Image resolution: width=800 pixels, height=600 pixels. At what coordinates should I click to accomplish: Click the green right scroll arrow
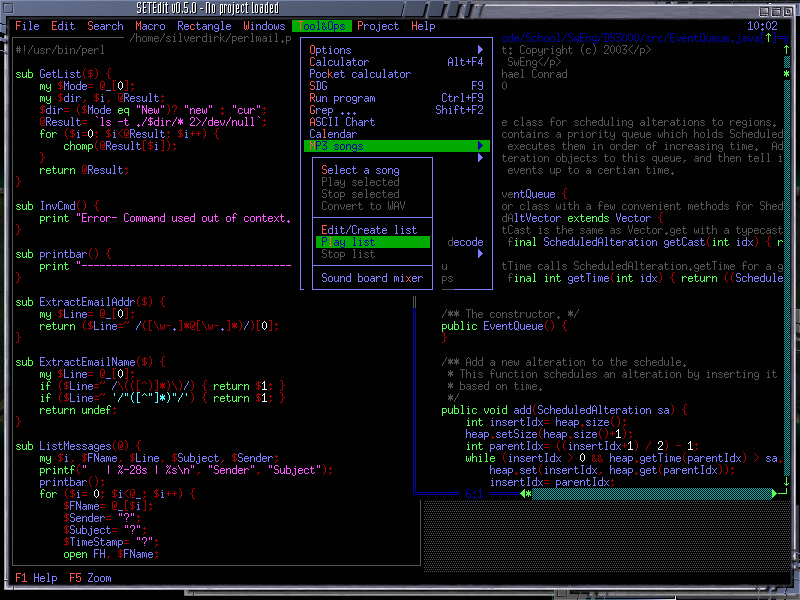point(772,493)
